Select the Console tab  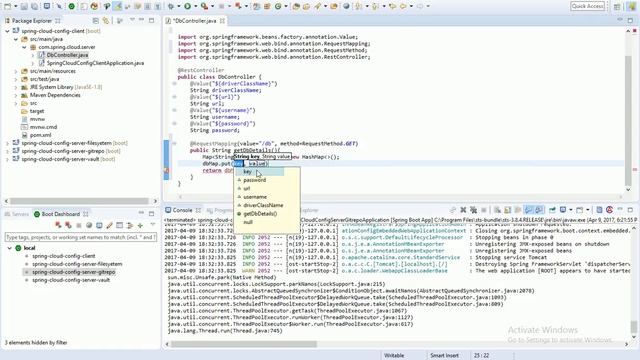coord(182,210)
